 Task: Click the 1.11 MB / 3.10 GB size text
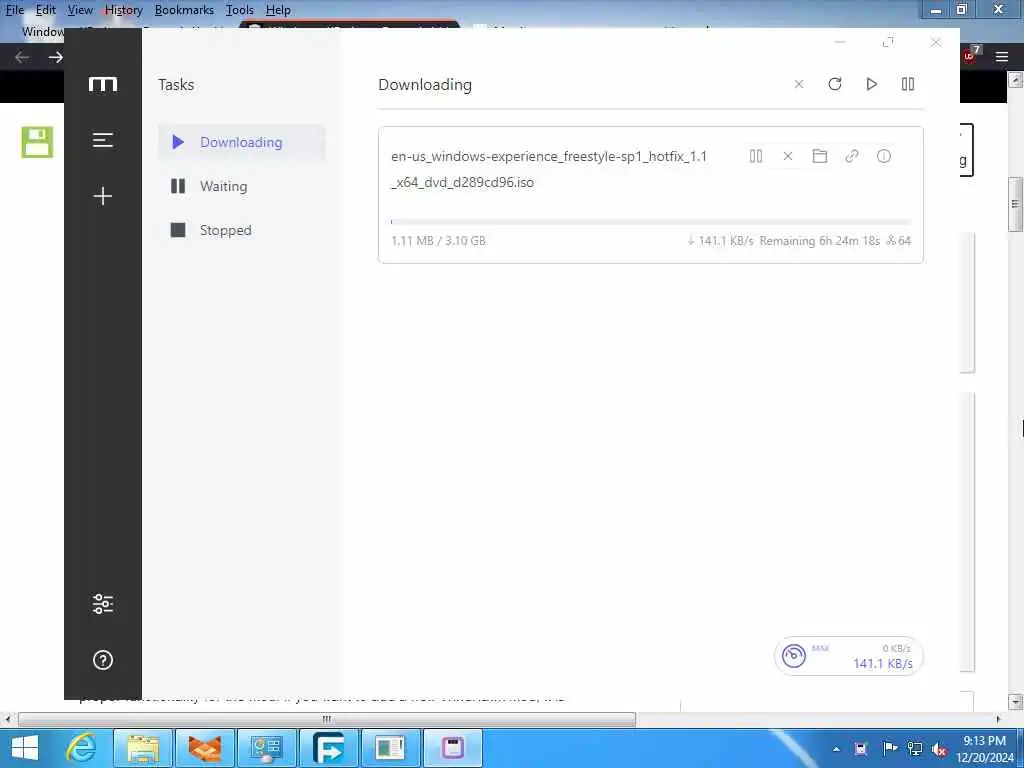click(438, 241)
